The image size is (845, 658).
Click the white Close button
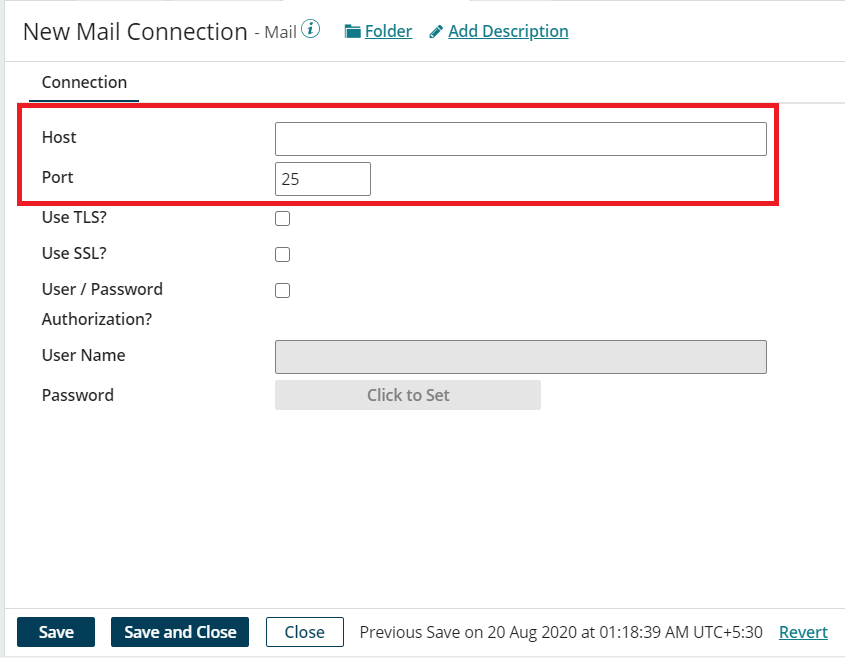click(x=304, y=632)
